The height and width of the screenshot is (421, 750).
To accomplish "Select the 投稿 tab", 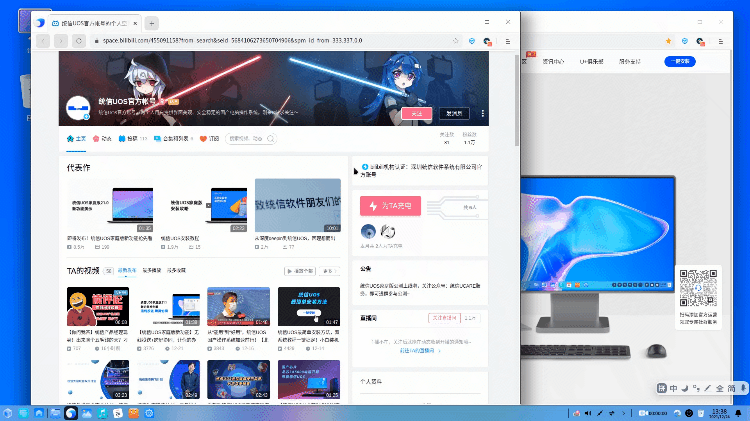I will pos(132,139).
